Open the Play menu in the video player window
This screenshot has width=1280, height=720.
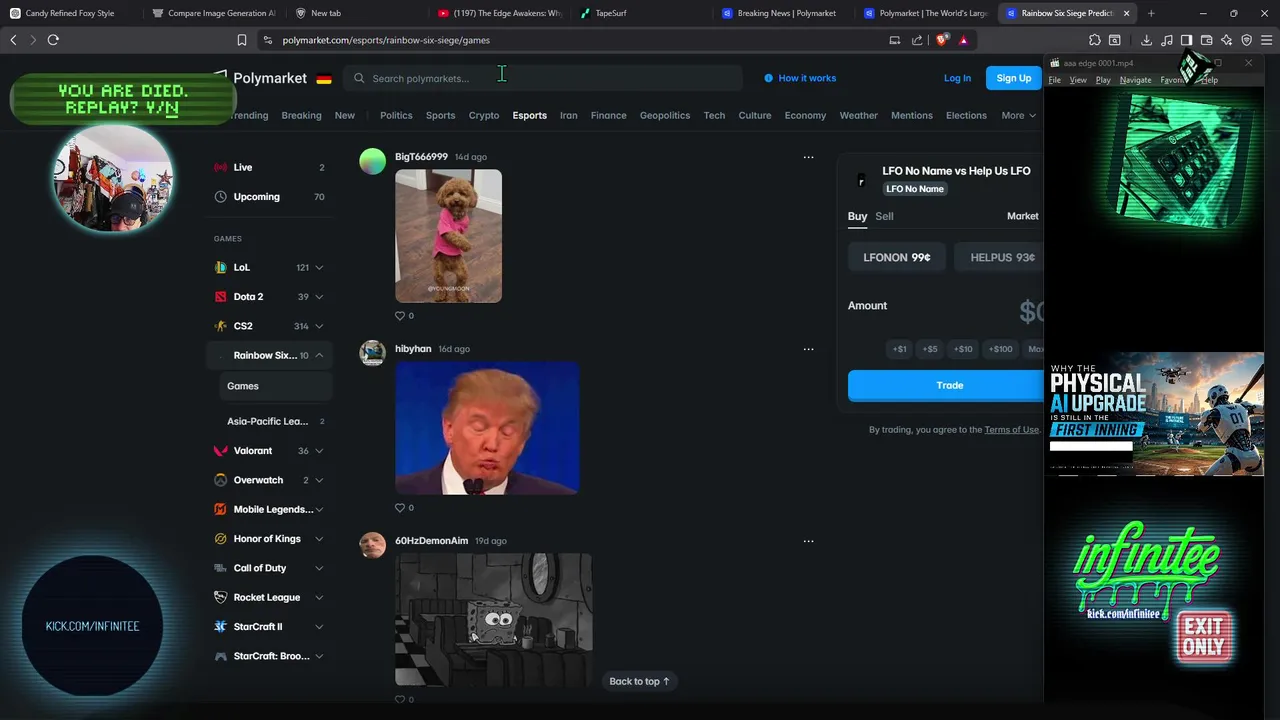pos(1103,80)
